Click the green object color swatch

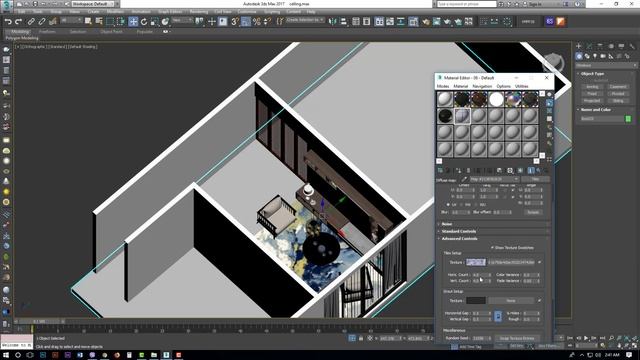628,119
